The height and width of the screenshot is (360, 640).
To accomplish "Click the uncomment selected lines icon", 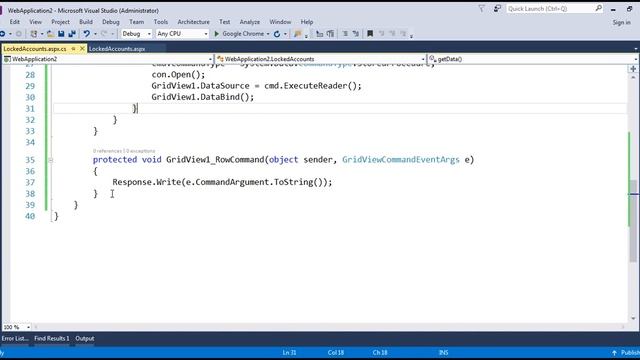I will point(356,34).
